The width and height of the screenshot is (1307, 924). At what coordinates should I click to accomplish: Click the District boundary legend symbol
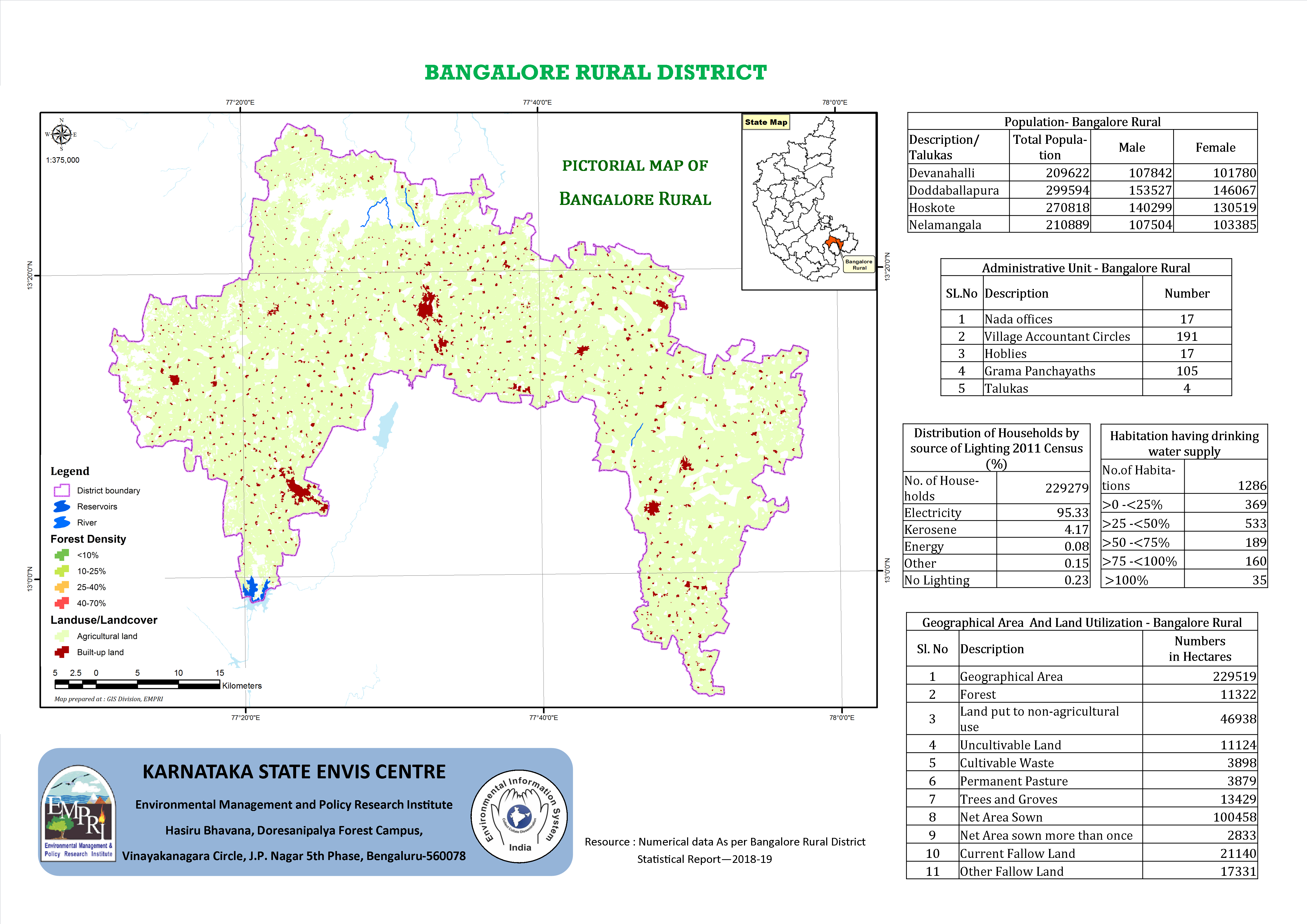pyautogui.click(x=61, y=490)
